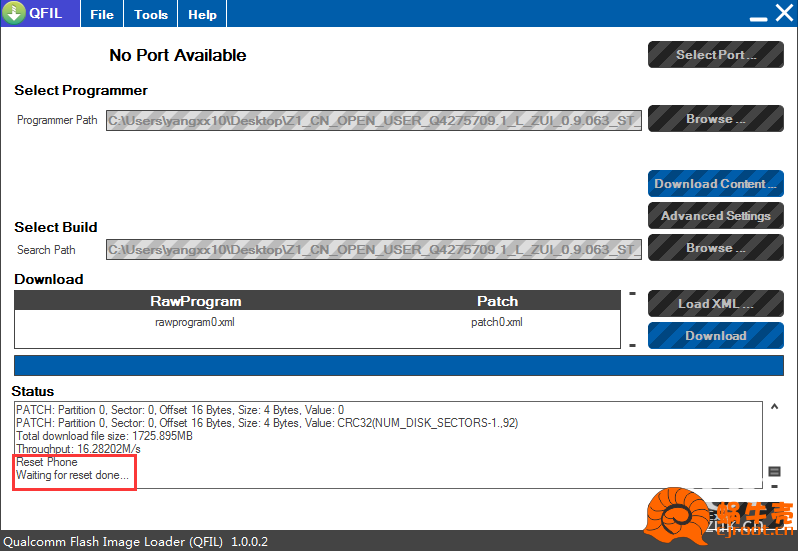
Task: Click the lower minus button beside the XML table
Action: 633,345
